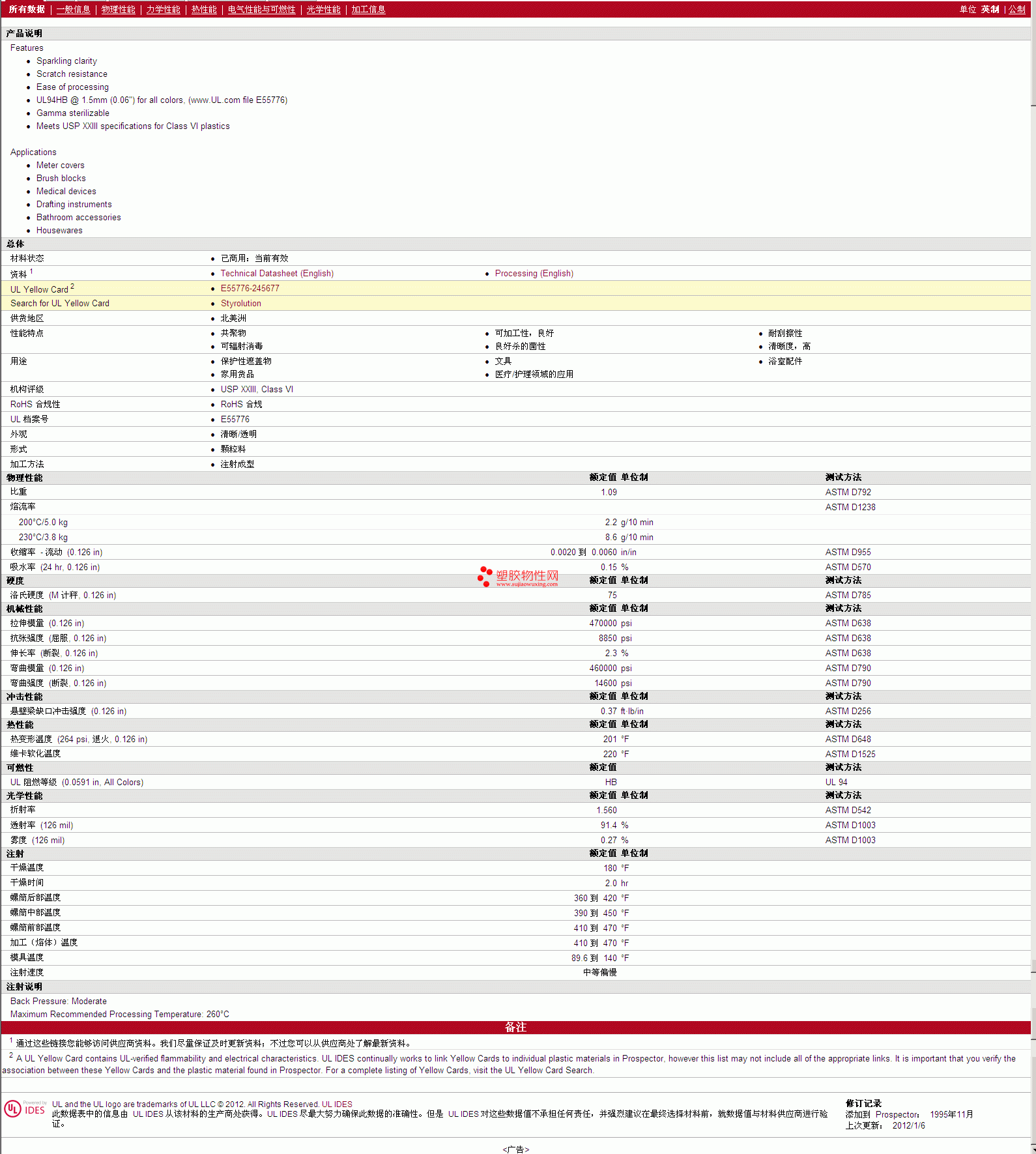Click the 北美洲 availability value
The height and width of the screenshot is (1154, 1036).
233,319
